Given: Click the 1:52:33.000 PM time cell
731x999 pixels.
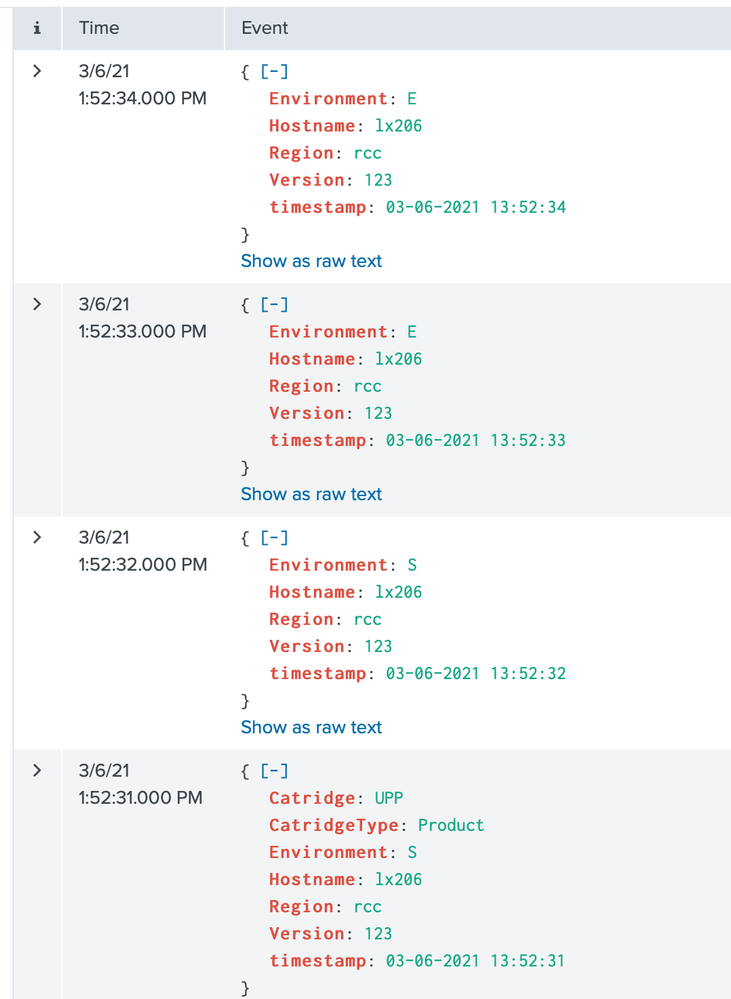Looking at the screenshot, I should pos(142,331).
